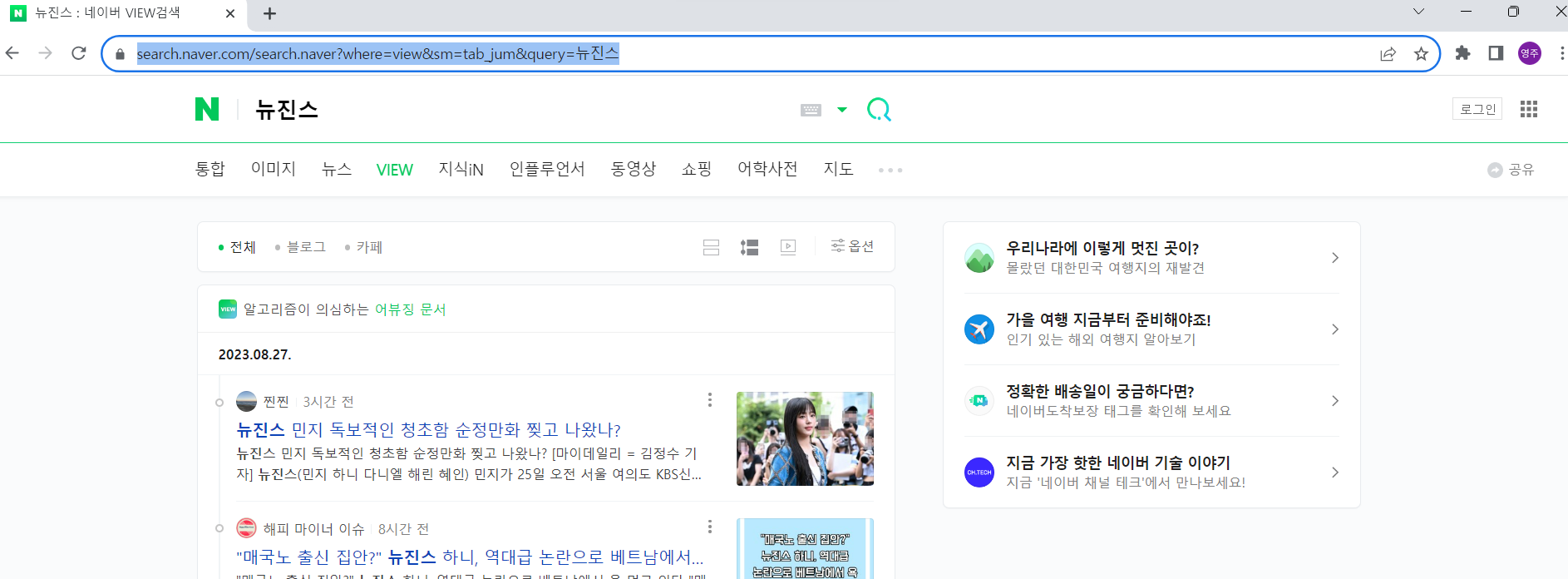Open the 찐찐 blogger profile avatar
This screenshot has width=1568, height=579.
tap(246, 402)
